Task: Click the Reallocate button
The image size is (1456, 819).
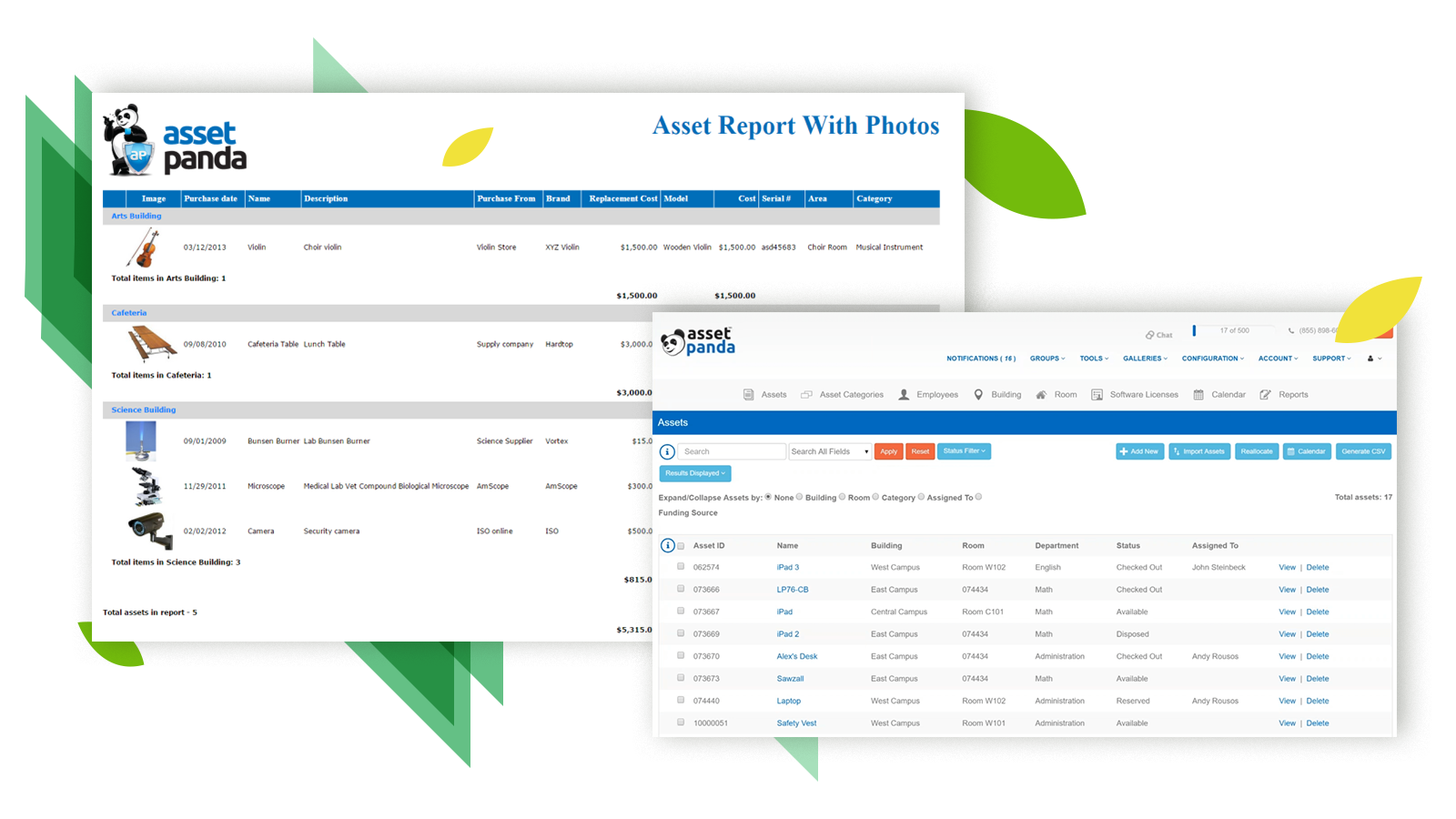Action: [x=1257, y=451]
